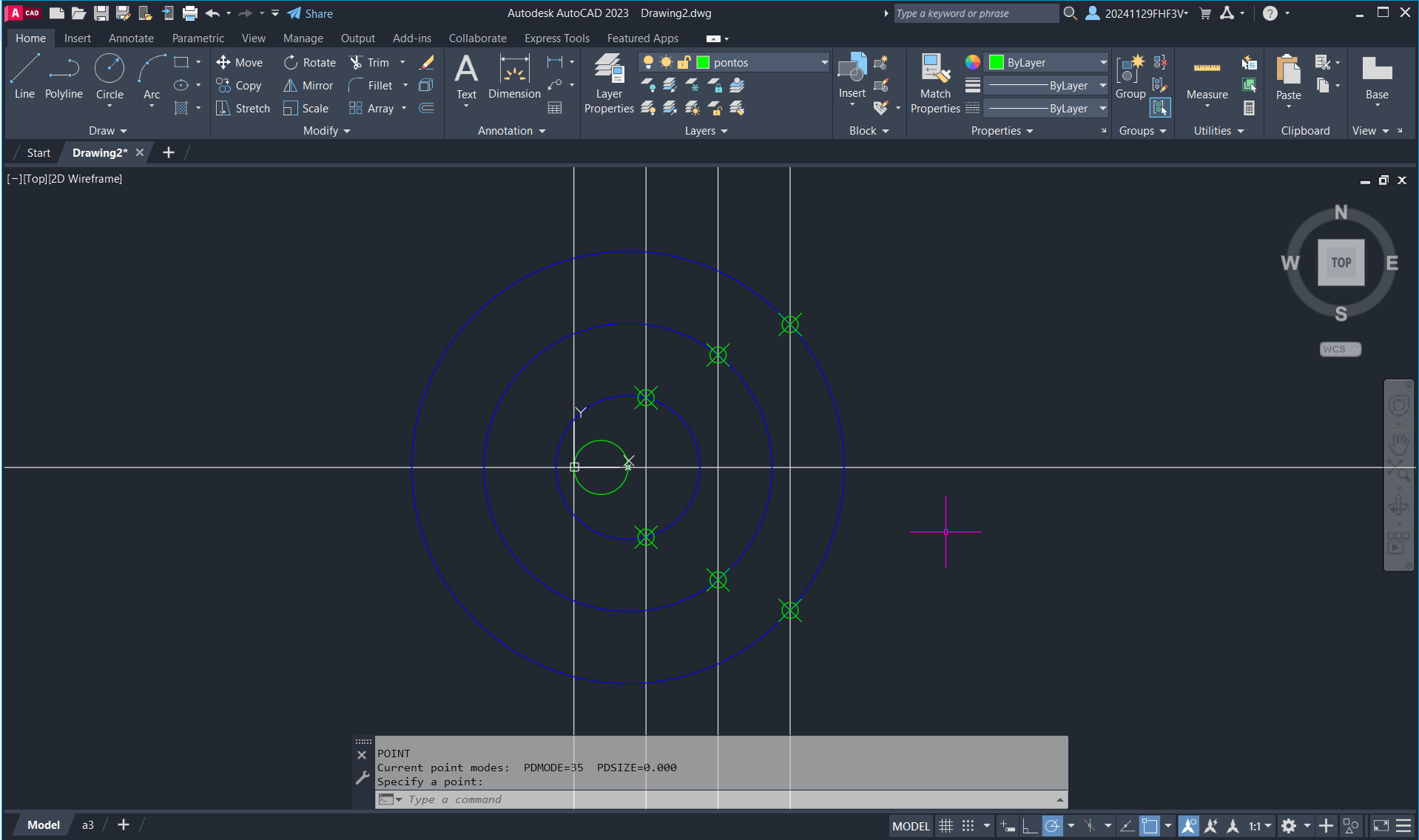The image size is (1419, 840).
Task: Click the Share button
Action: pos(310,13)
